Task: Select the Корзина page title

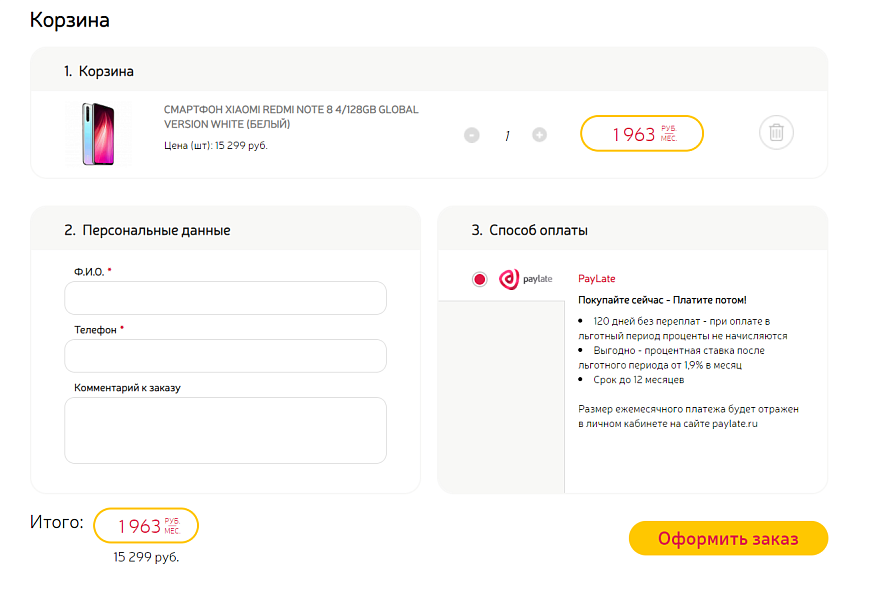Action: pyautogui.click(x=70, y=20)
